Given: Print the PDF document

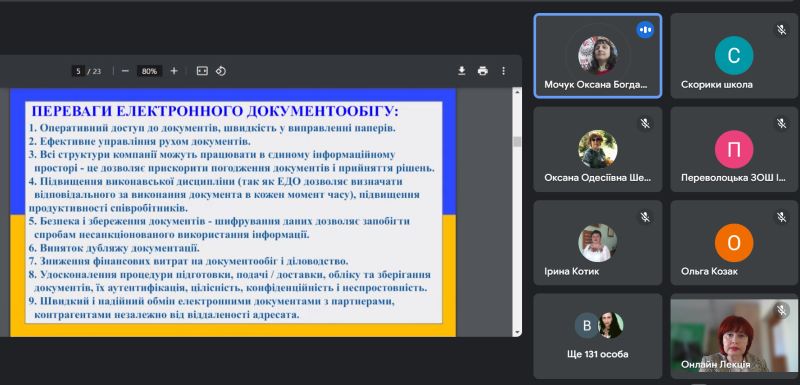Looking at the screenshot, I should pos(483,71).
